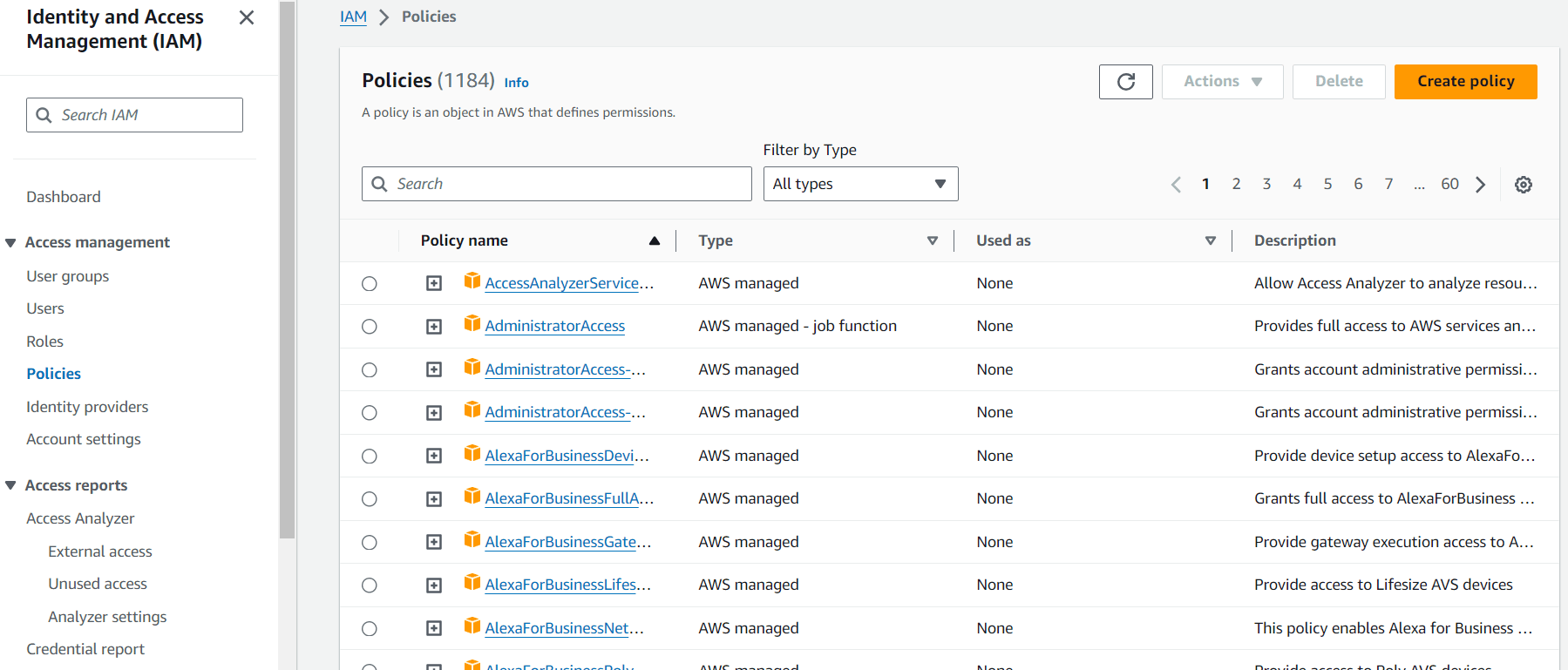
Task: Expand AccessAnalyzerService policy row details
Action: click(434, 283)
